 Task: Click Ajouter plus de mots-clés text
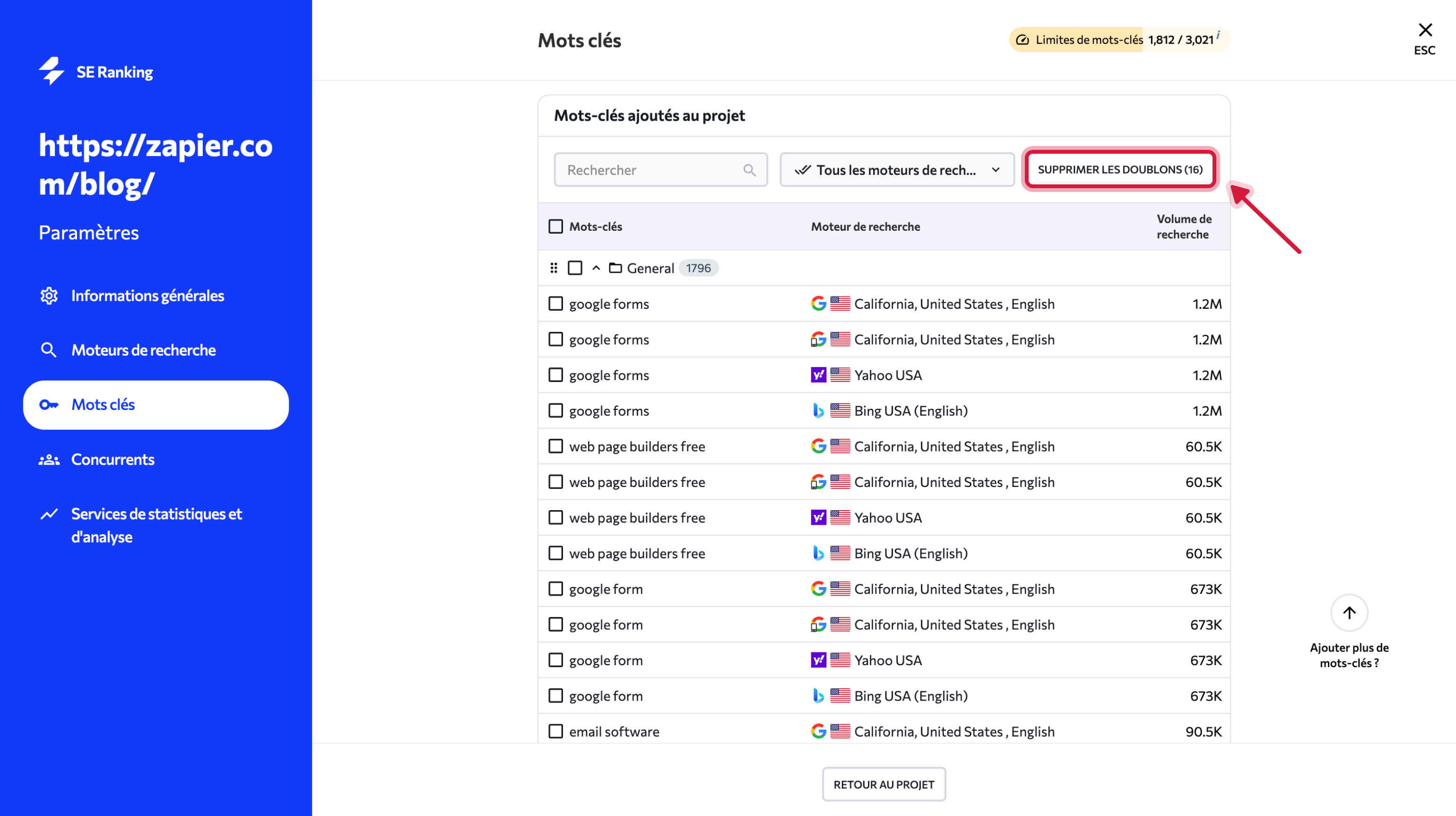pos(1349,655)
